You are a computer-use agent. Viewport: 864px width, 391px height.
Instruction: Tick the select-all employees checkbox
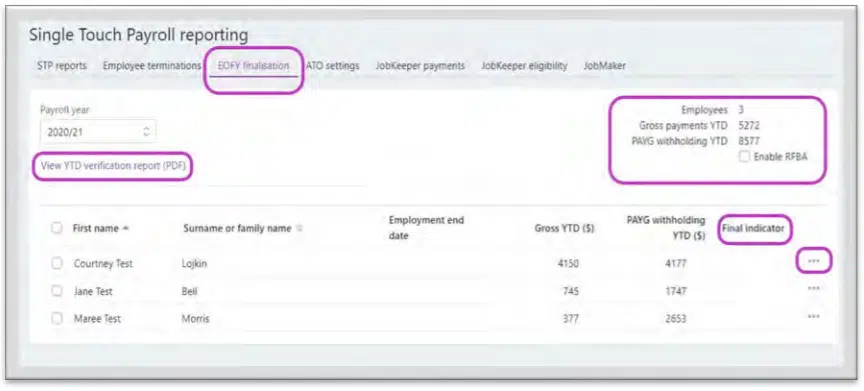[x=57, y=227]
